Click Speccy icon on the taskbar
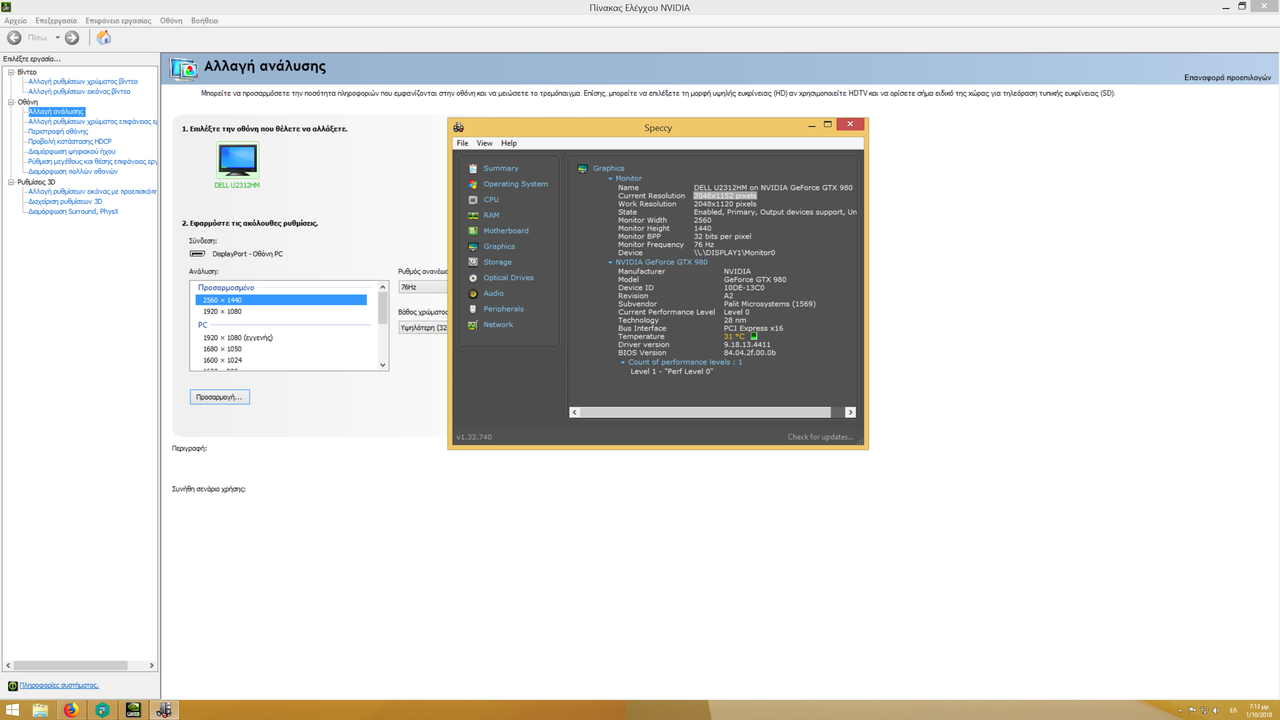Image resolution: width=1280 pixels, height=720 pixels. [x=164, y=710]
